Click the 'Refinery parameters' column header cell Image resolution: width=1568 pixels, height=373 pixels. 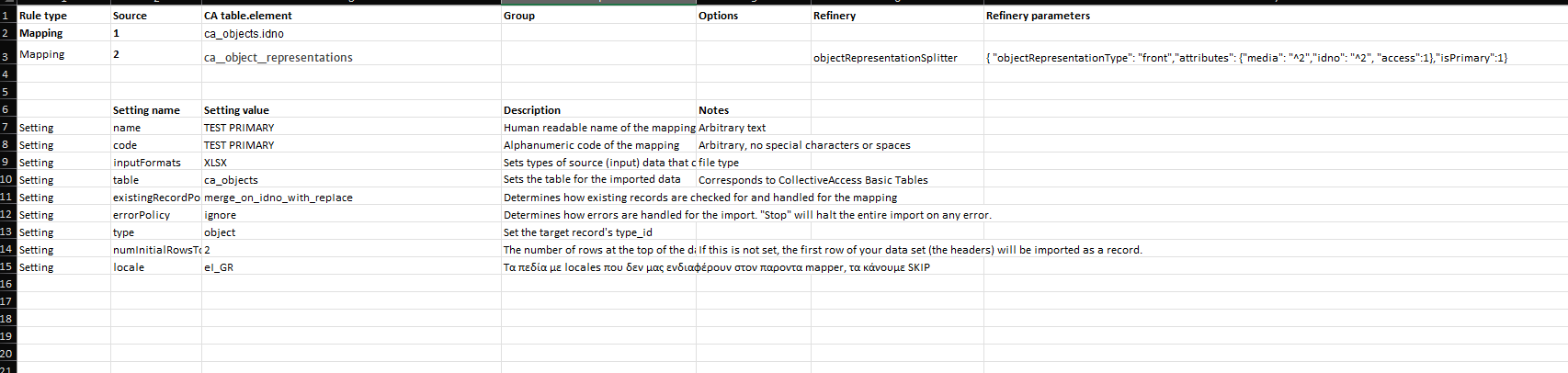coord(1038,16)
